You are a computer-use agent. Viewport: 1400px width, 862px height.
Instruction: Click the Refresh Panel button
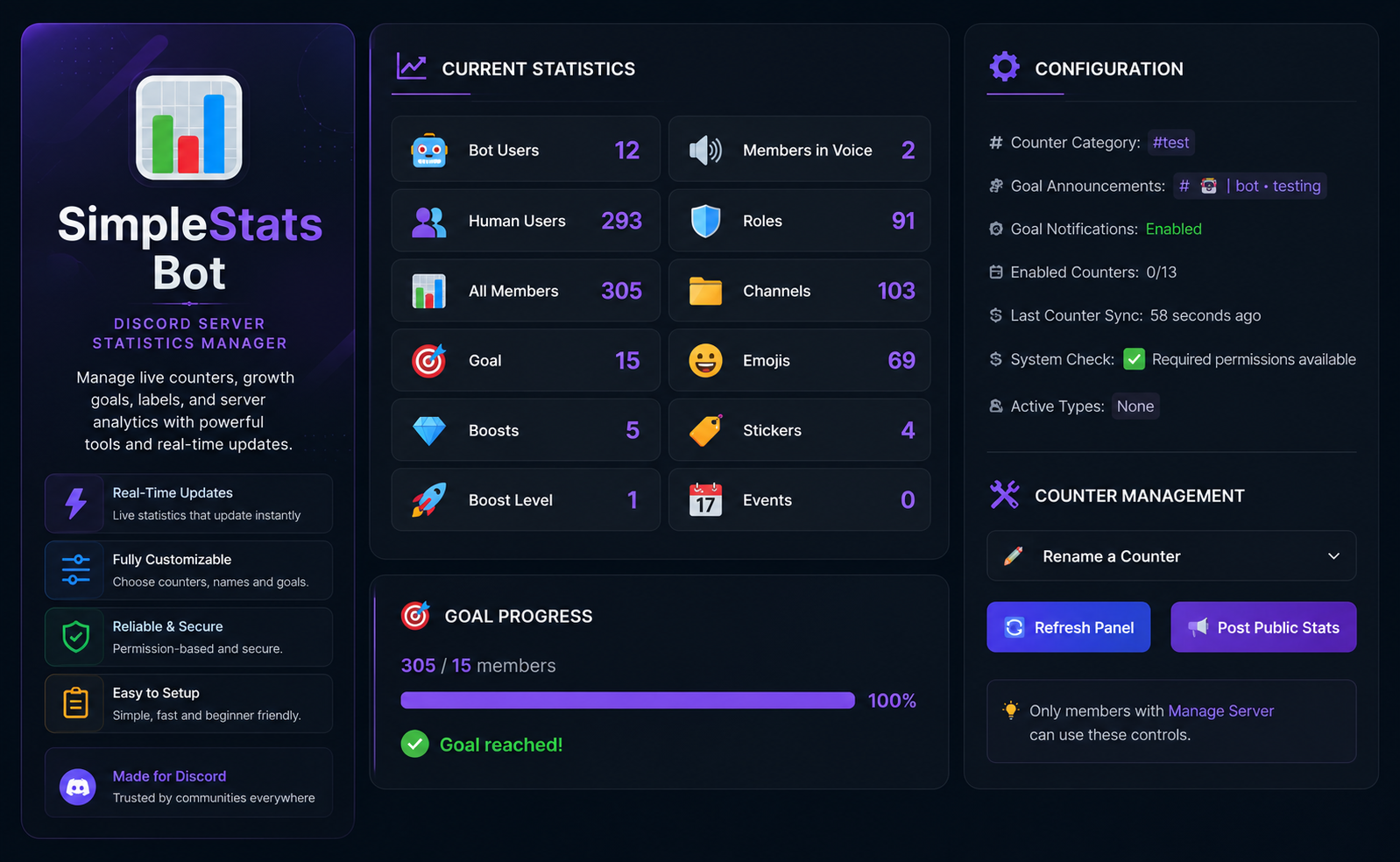[x=1069, y=627]
